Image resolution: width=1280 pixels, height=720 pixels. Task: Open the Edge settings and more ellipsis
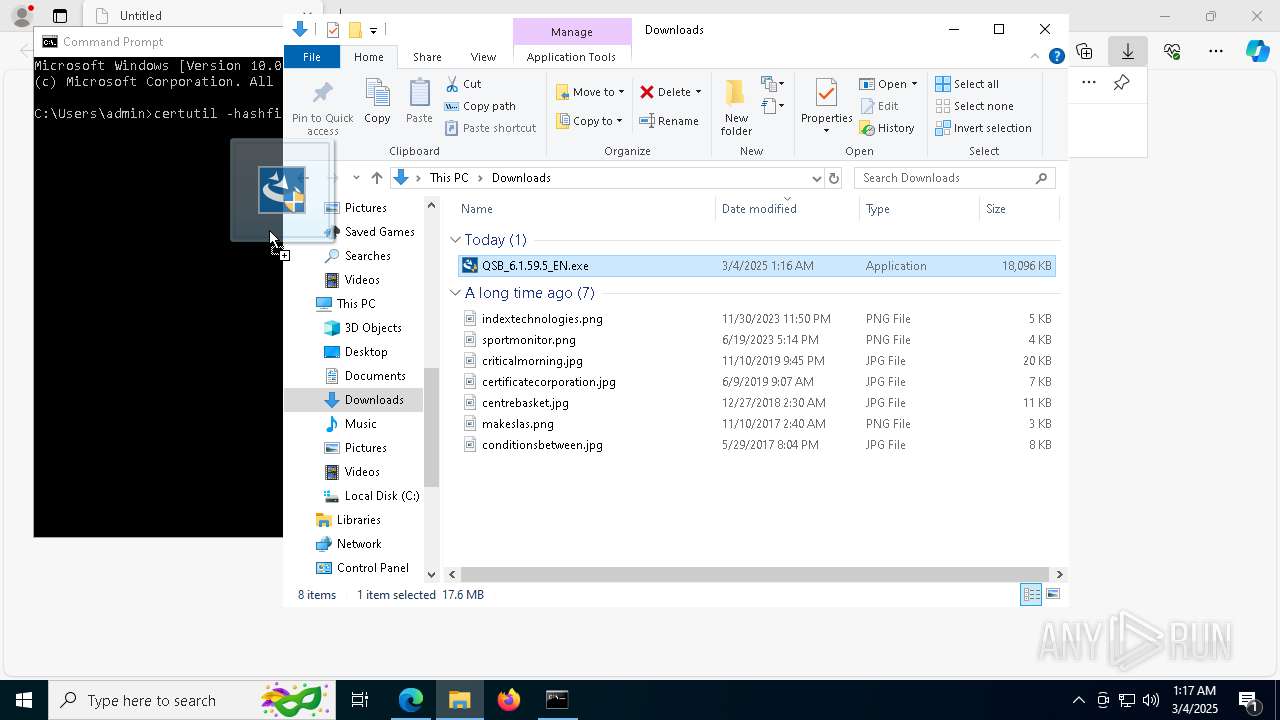(1215, 51)
